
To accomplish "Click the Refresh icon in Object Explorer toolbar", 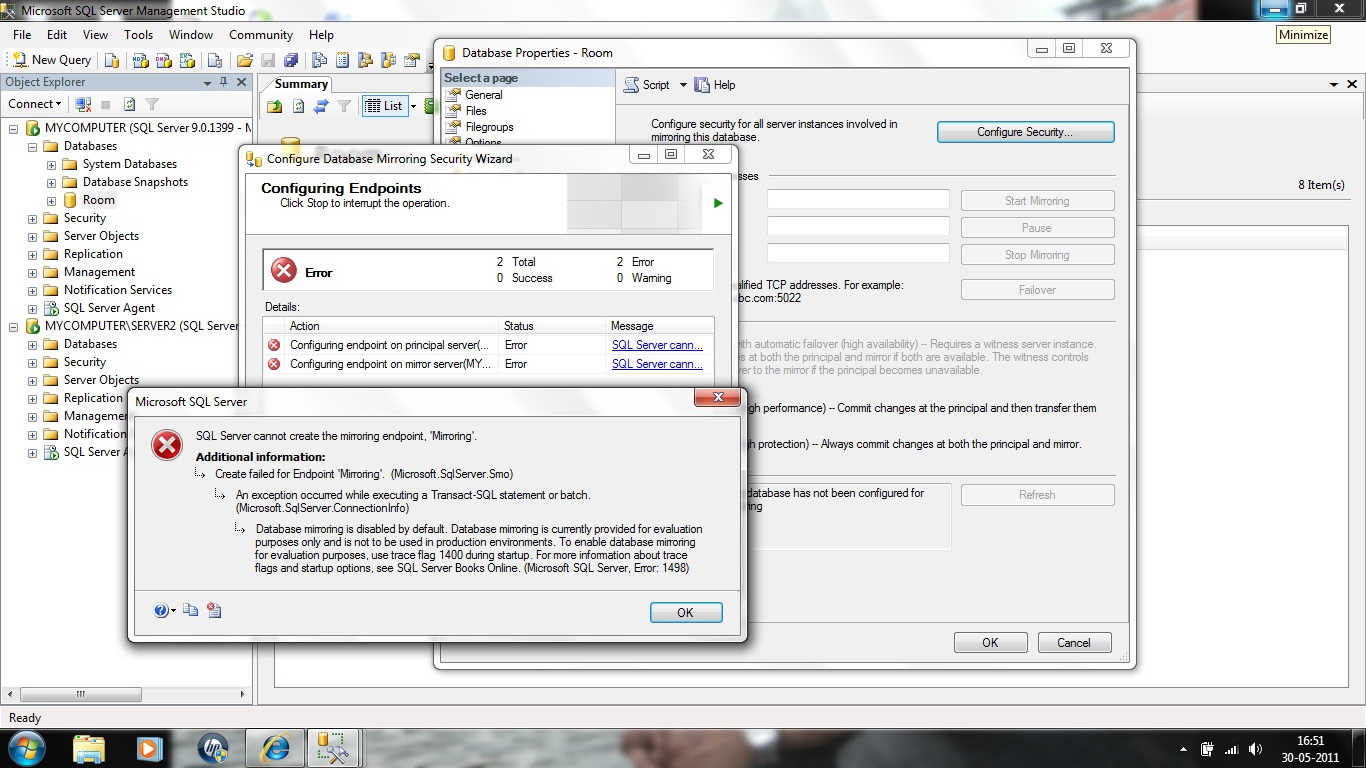I will coord(129,104).
